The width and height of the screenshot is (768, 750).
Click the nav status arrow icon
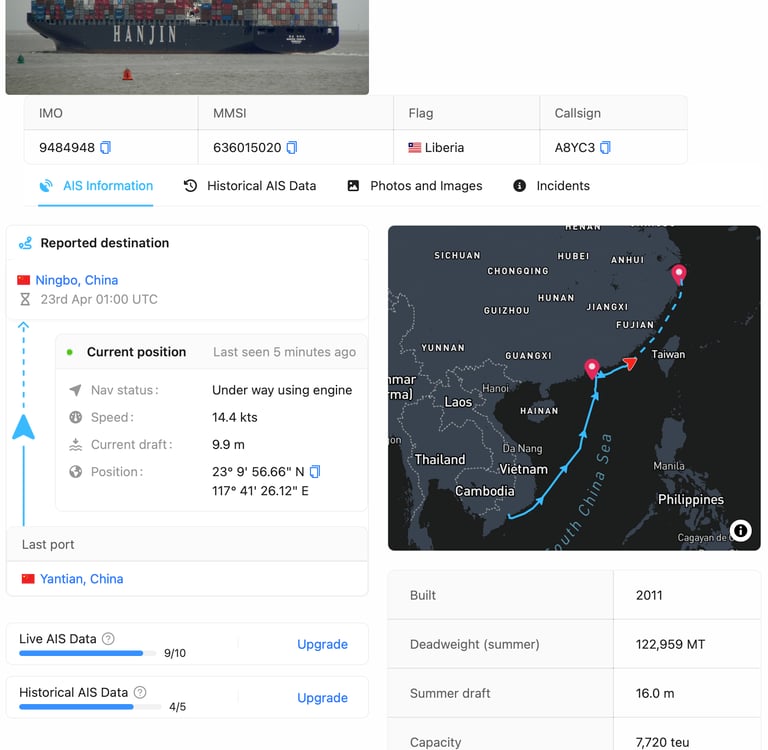75,390
